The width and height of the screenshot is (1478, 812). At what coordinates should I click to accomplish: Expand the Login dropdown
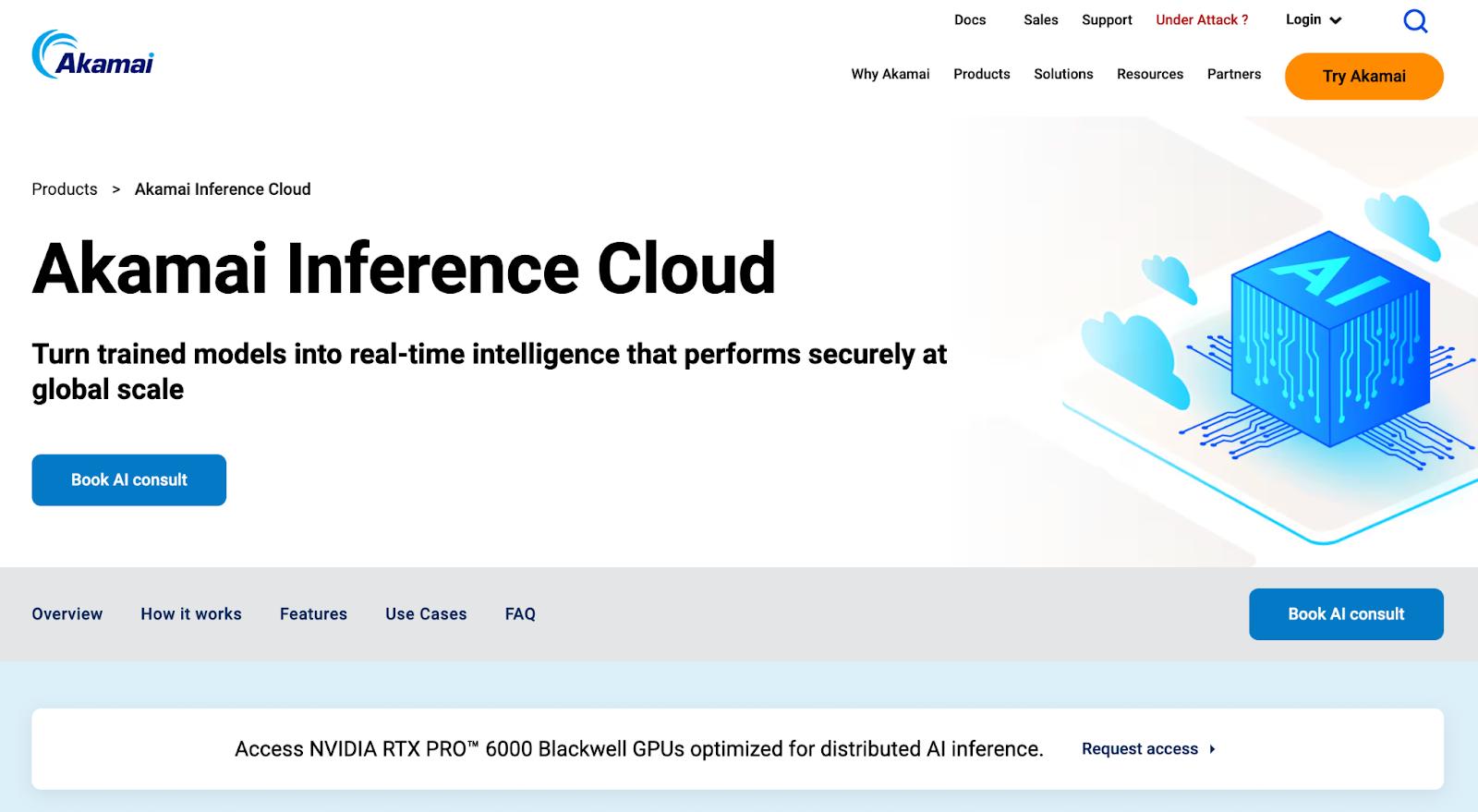tap(1313, 19)
